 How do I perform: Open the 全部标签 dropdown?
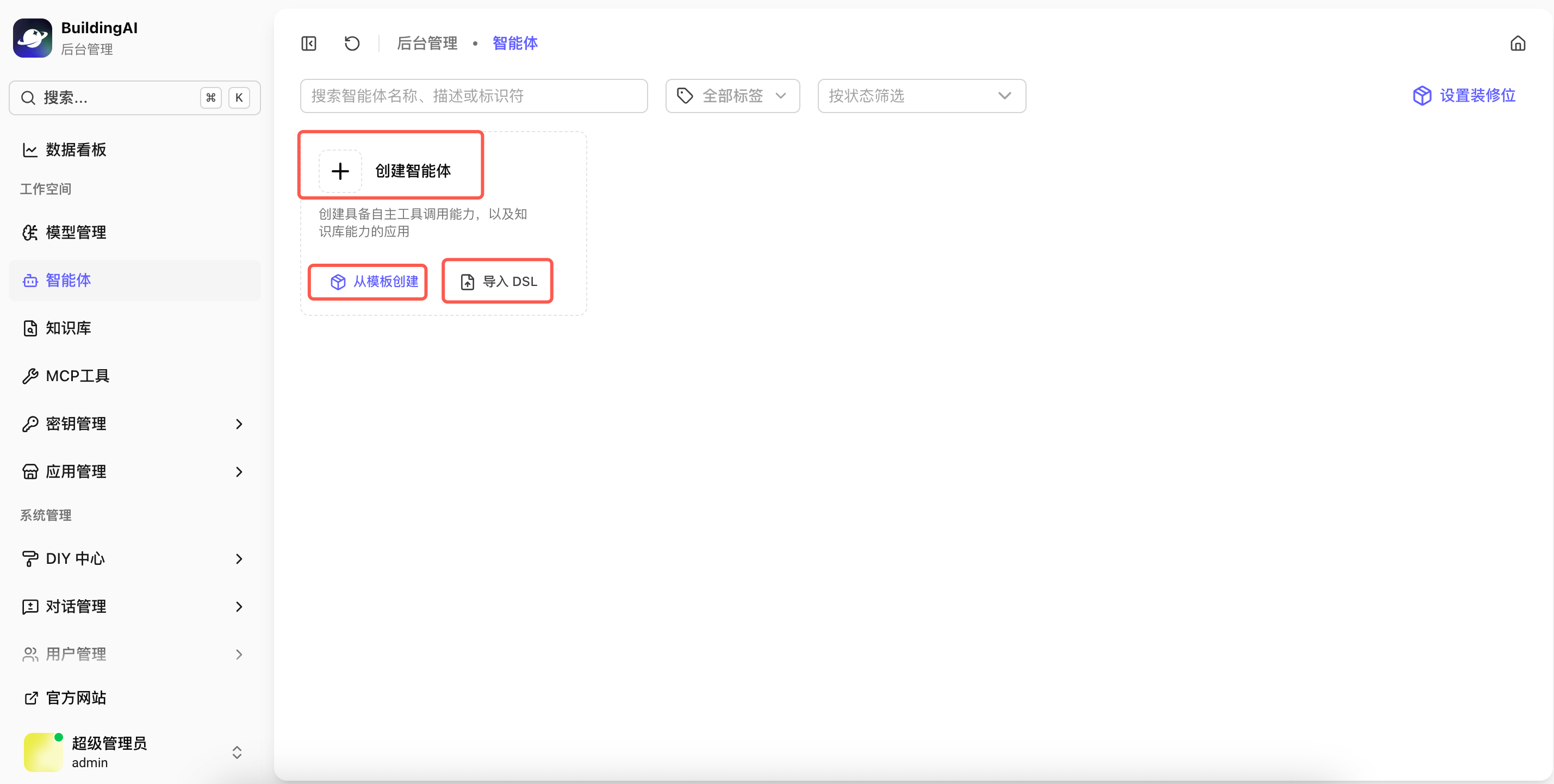pyautogui.click(x=732, y=96)
